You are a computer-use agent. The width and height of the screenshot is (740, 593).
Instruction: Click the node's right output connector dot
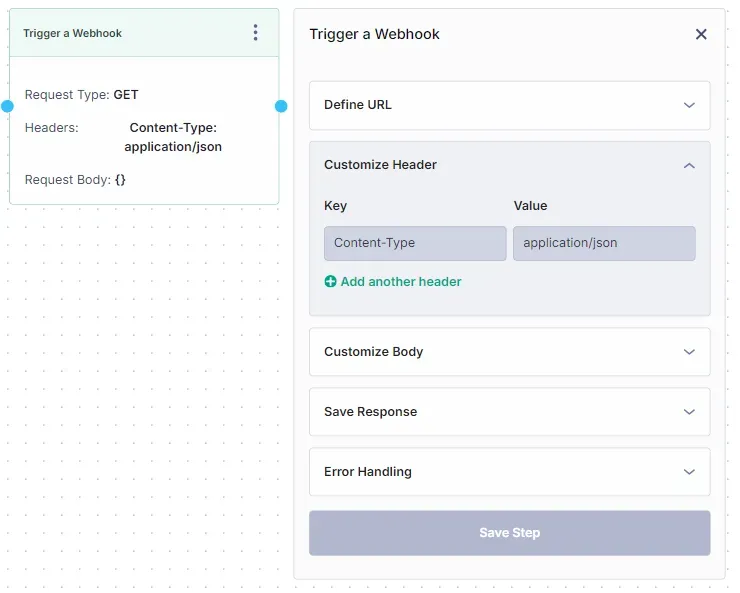pos(281,106)
